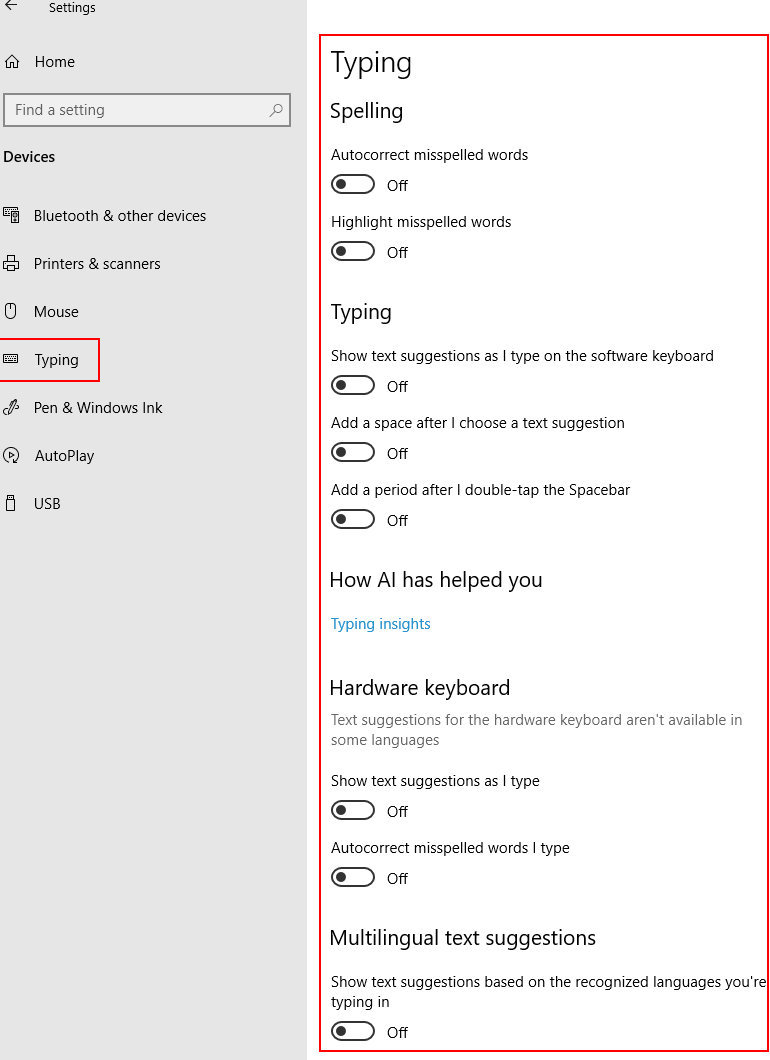Turn on Highlight misspelled words
Viewport: 770px width, 1060px height.
coord(352,251)
